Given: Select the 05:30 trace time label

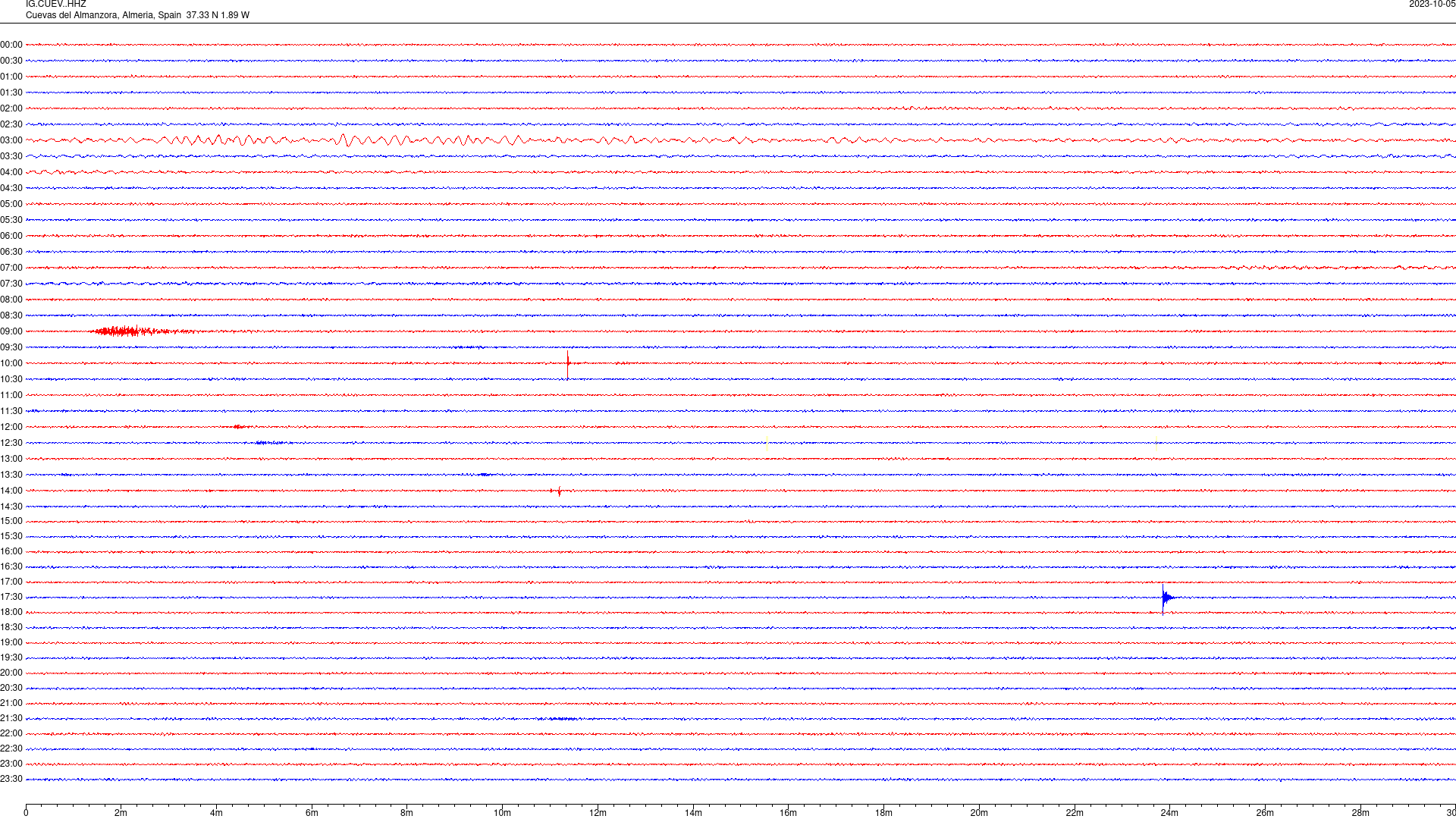Looking at the screenshot, I should 11,220.
